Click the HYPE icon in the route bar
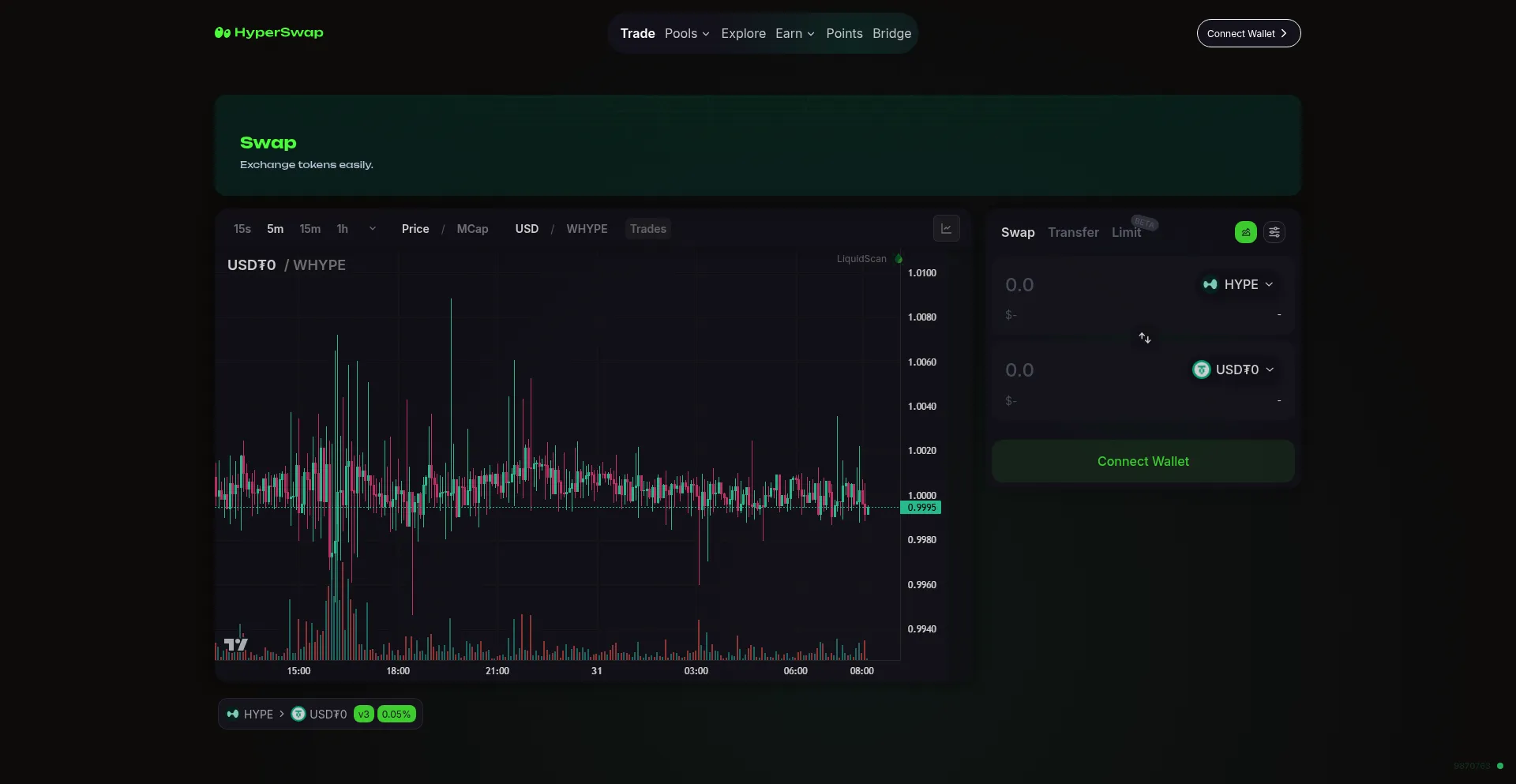The width and height of the screenshot is (1516, 784). click(233, 714)
